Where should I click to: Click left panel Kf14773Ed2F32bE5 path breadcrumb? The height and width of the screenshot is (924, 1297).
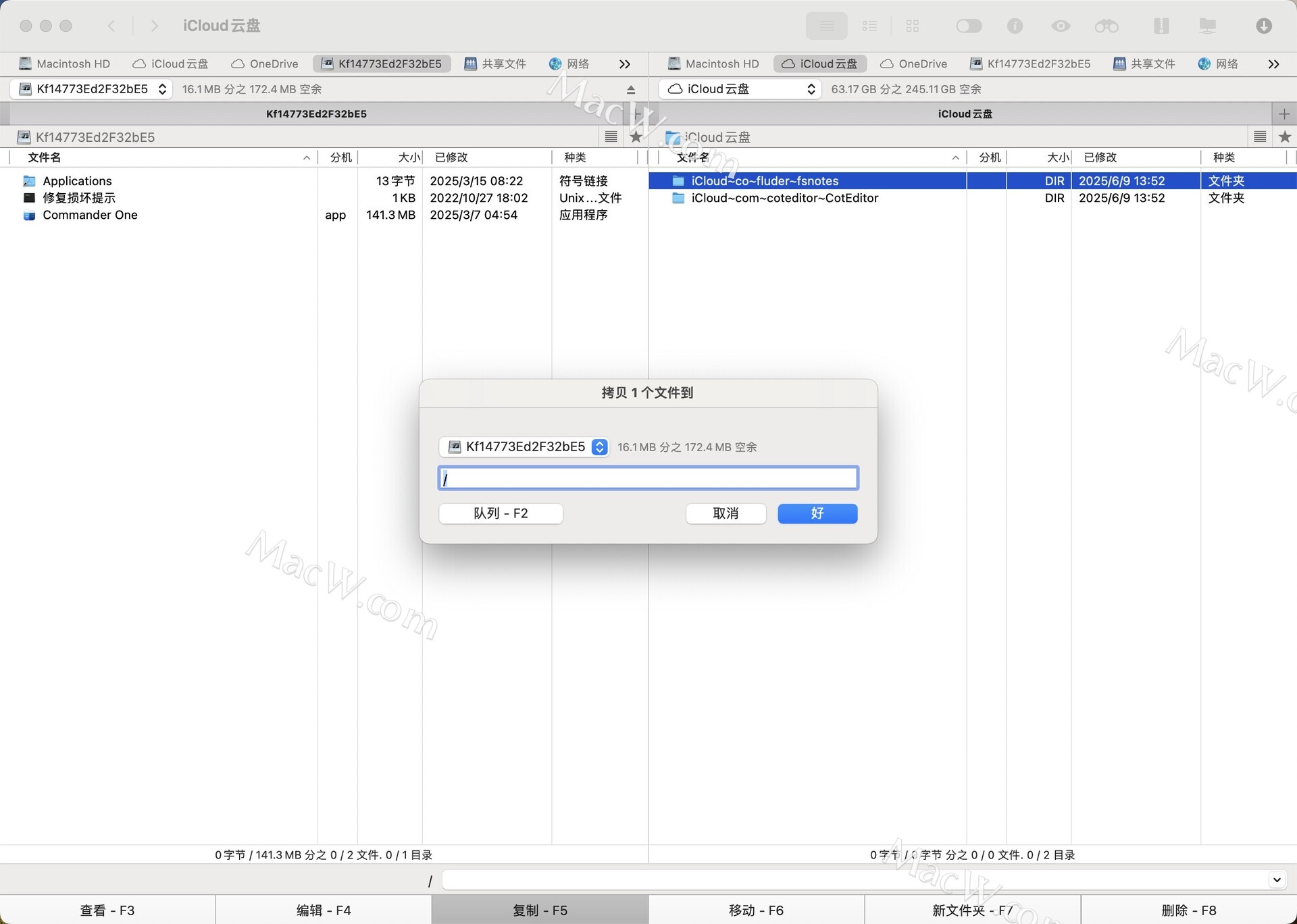[86, 137]
